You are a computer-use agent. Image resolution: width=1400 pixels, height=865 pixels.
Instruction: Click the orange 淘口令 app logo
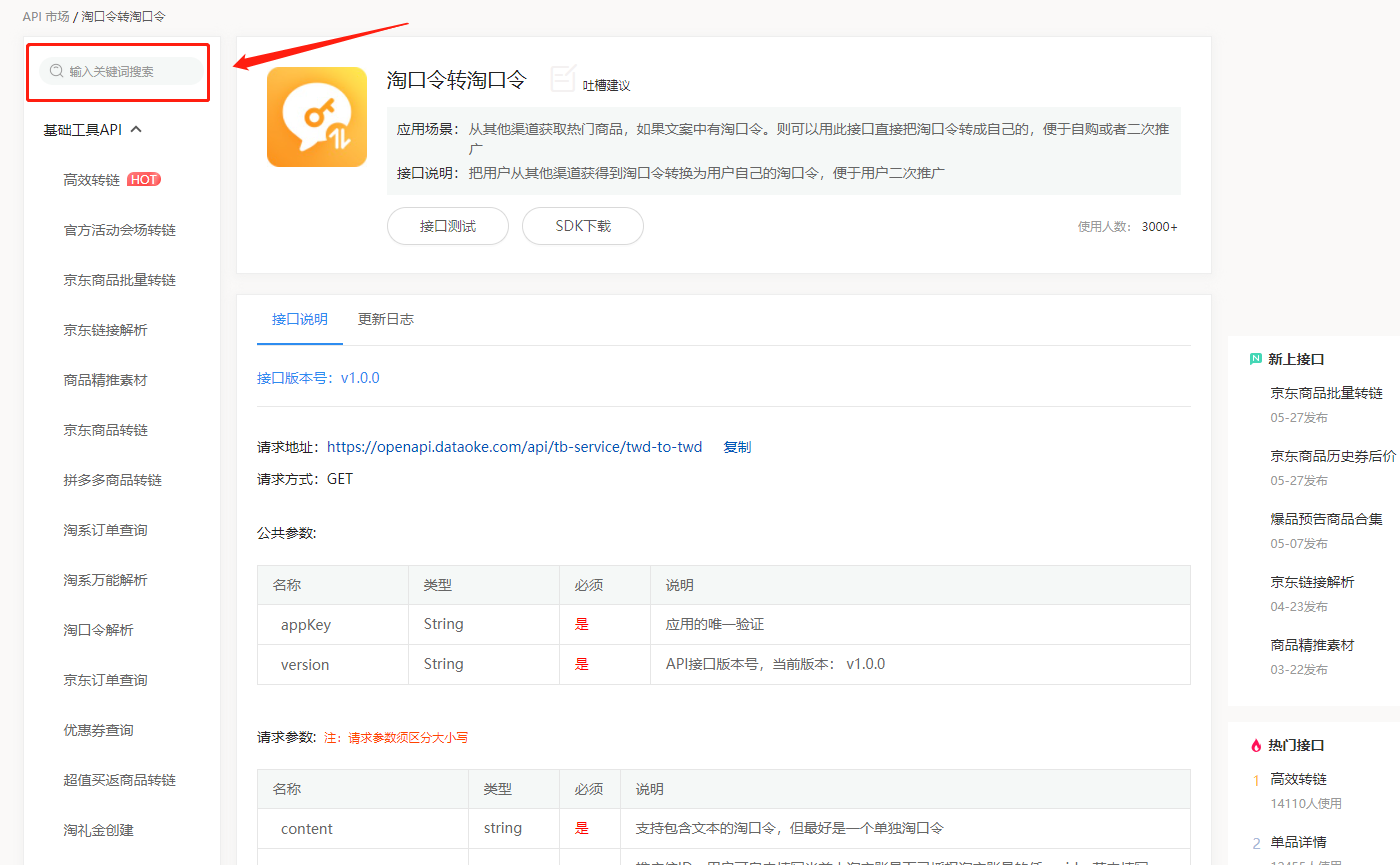[x=316, y=117]
